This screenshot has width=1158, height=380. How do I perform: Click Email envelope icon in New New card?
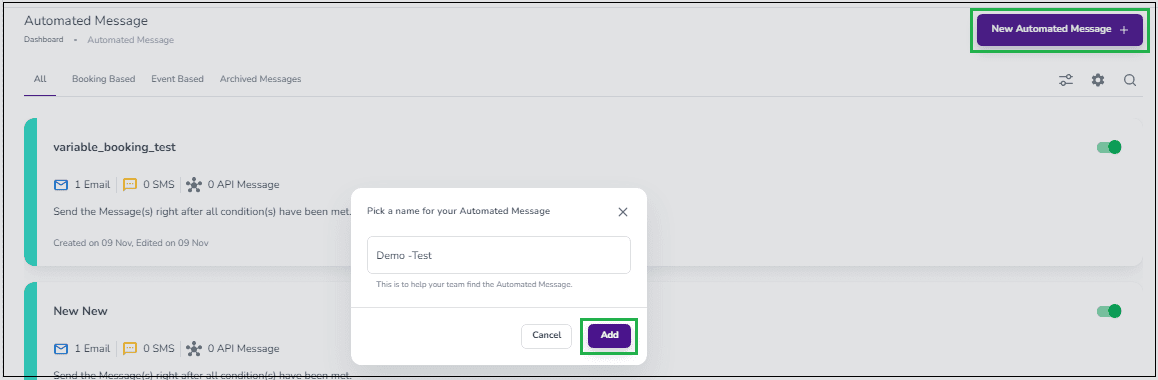[x=61, y=348]
